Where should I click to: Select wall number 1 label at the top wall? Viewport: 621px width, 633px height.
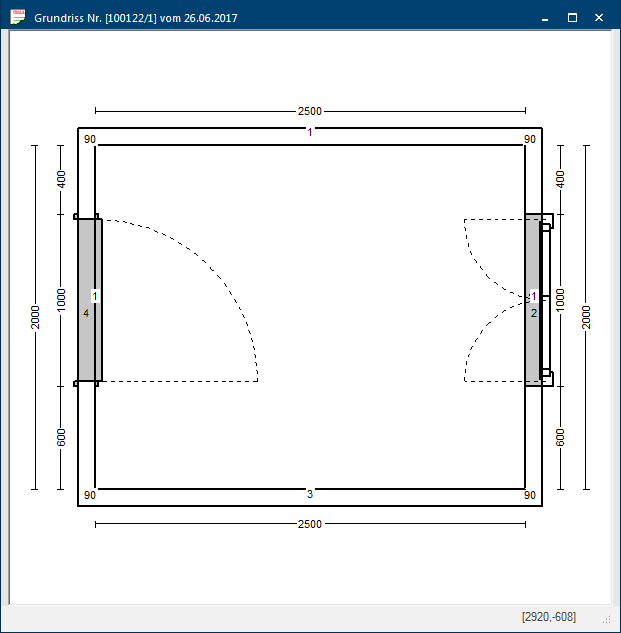[310, 133]
